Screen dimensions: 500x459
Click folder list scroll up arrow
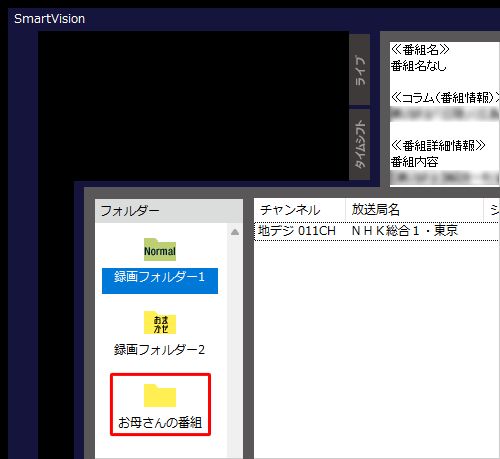235,232
